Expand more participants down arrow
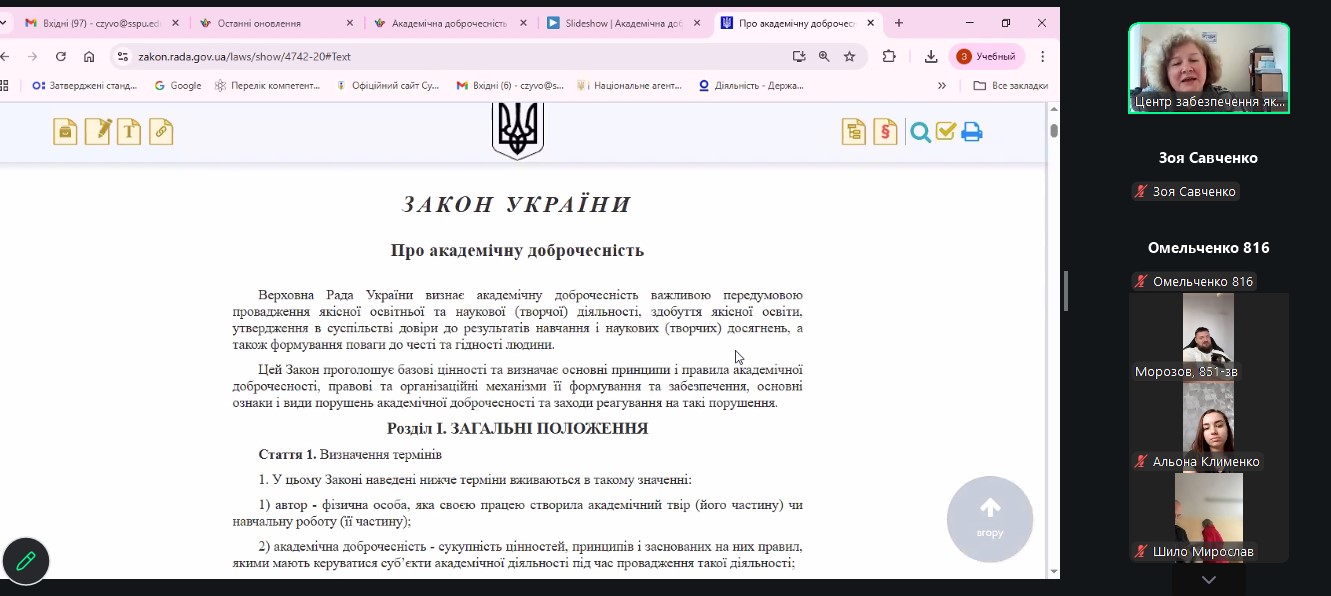Image resolution: width=1331 pixels, height=596 pixels. [x=1208, y=580]
